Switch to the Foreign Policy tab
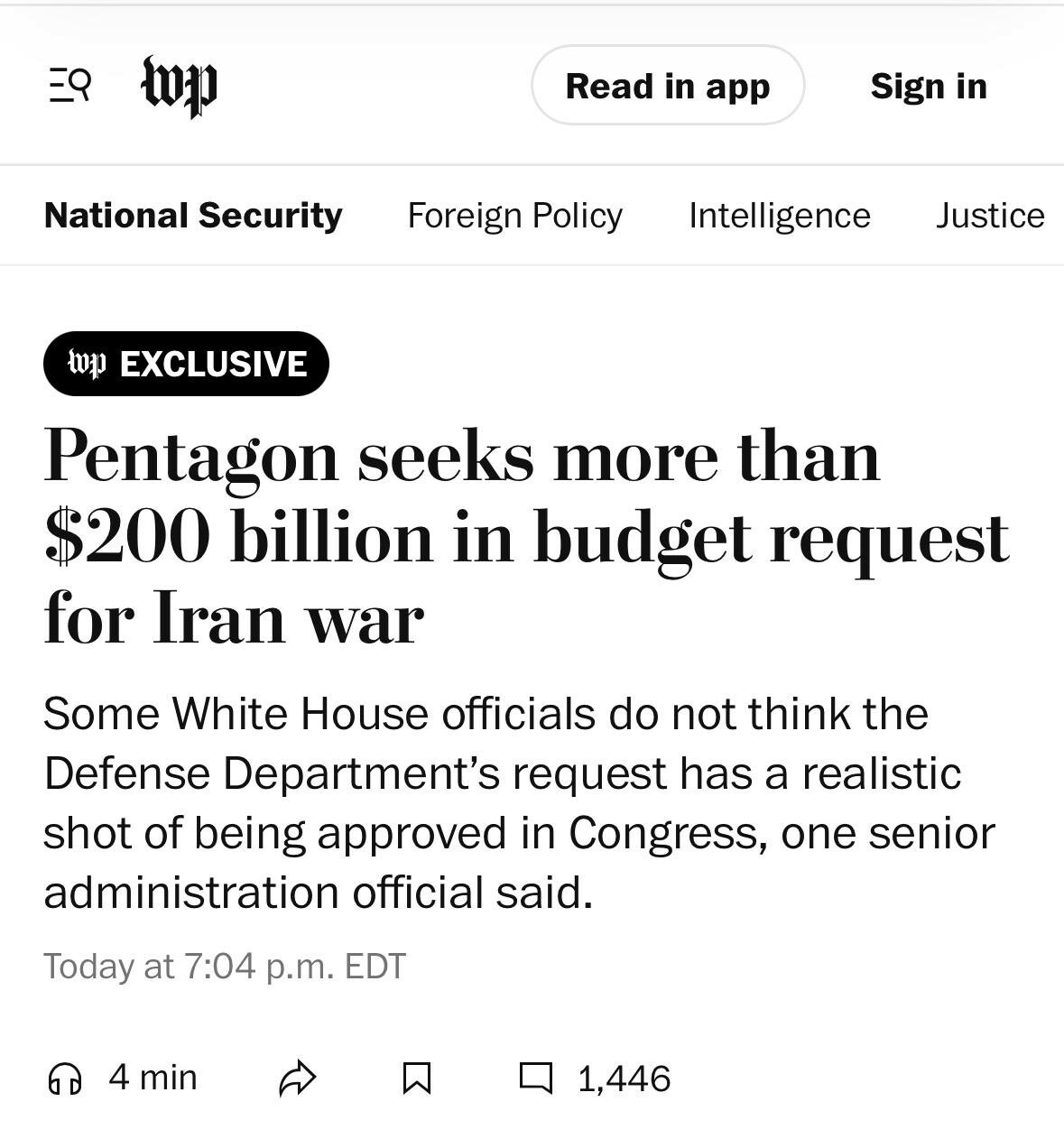Viewport: 1064px width, 1148px height. (x=514, y=216)
